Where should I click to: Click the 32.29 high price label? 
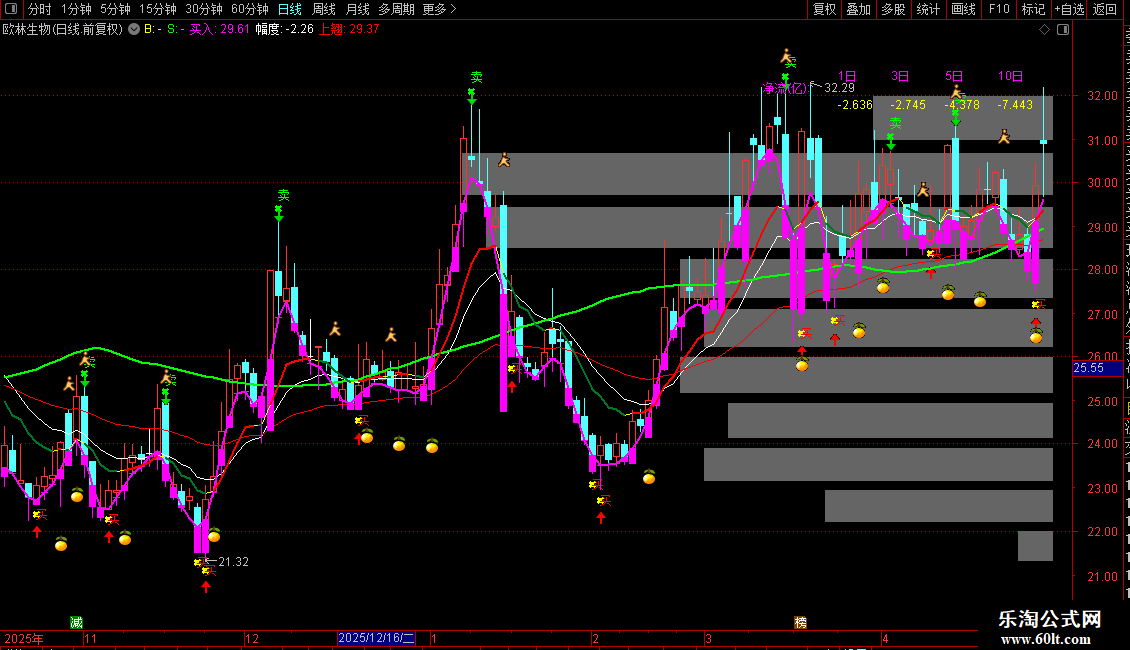(839, 88)
